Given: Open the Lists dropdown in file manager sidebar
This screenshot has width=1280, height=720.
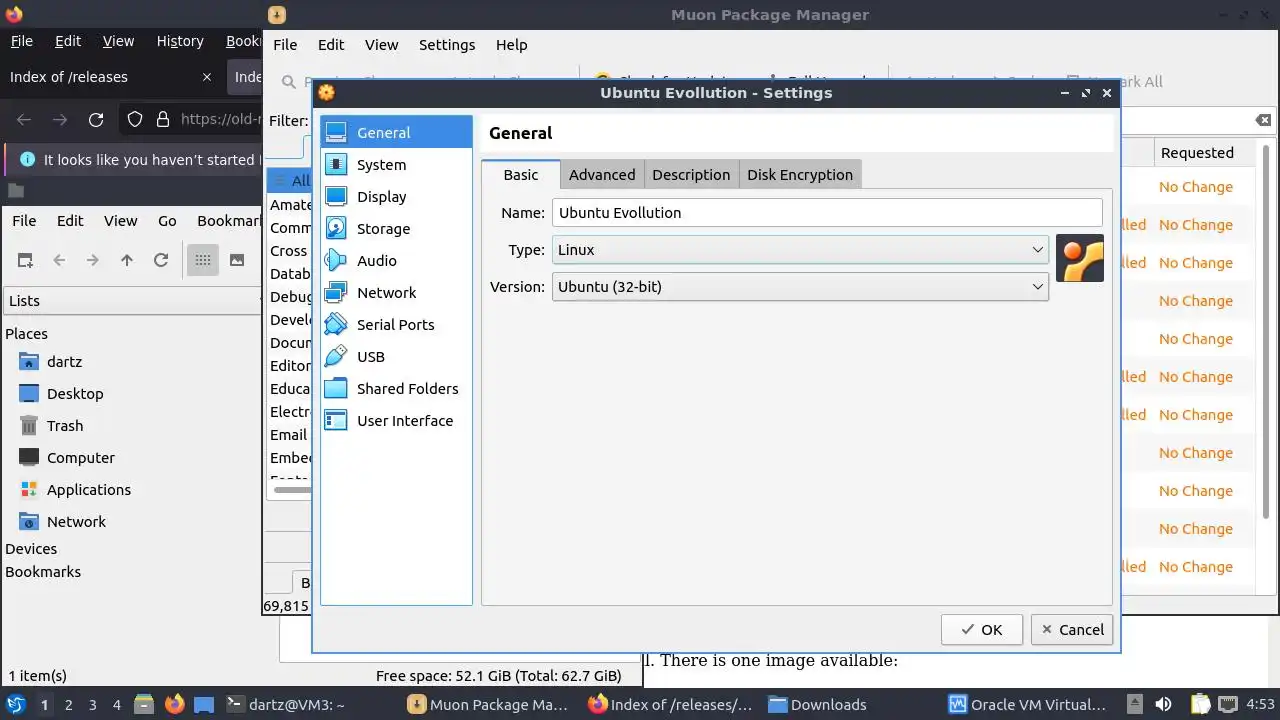Looking at the screenshot, I should (132, 300).
